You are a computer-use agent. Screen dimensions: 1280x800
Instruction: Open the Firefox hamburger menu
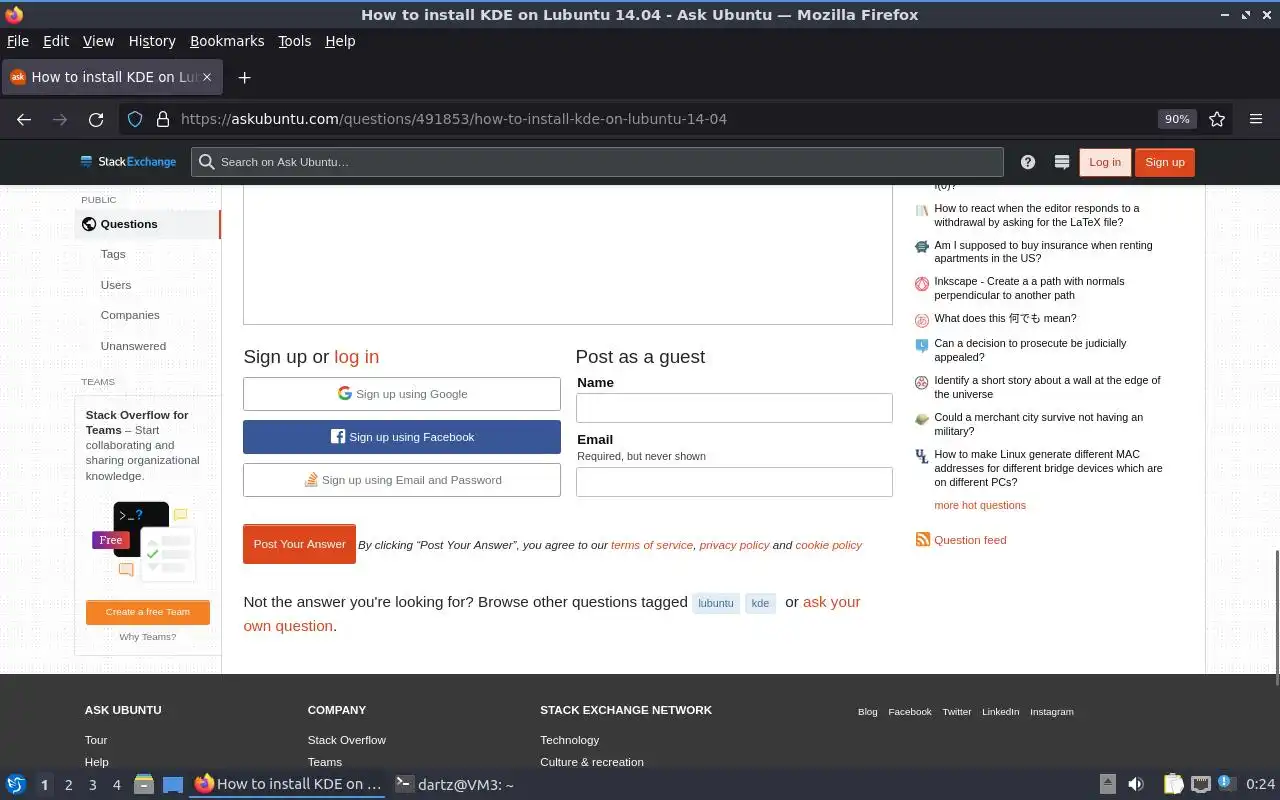[1256, 119]
